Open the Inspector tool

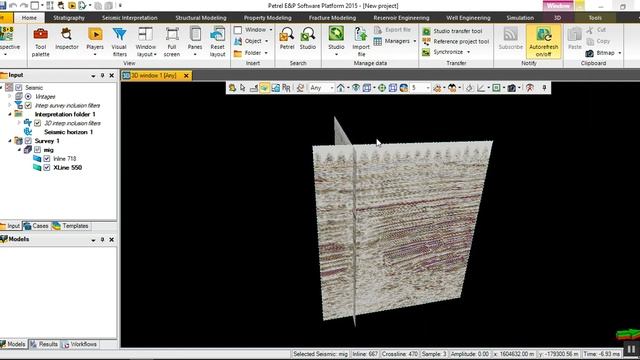[x=67, y=39]
